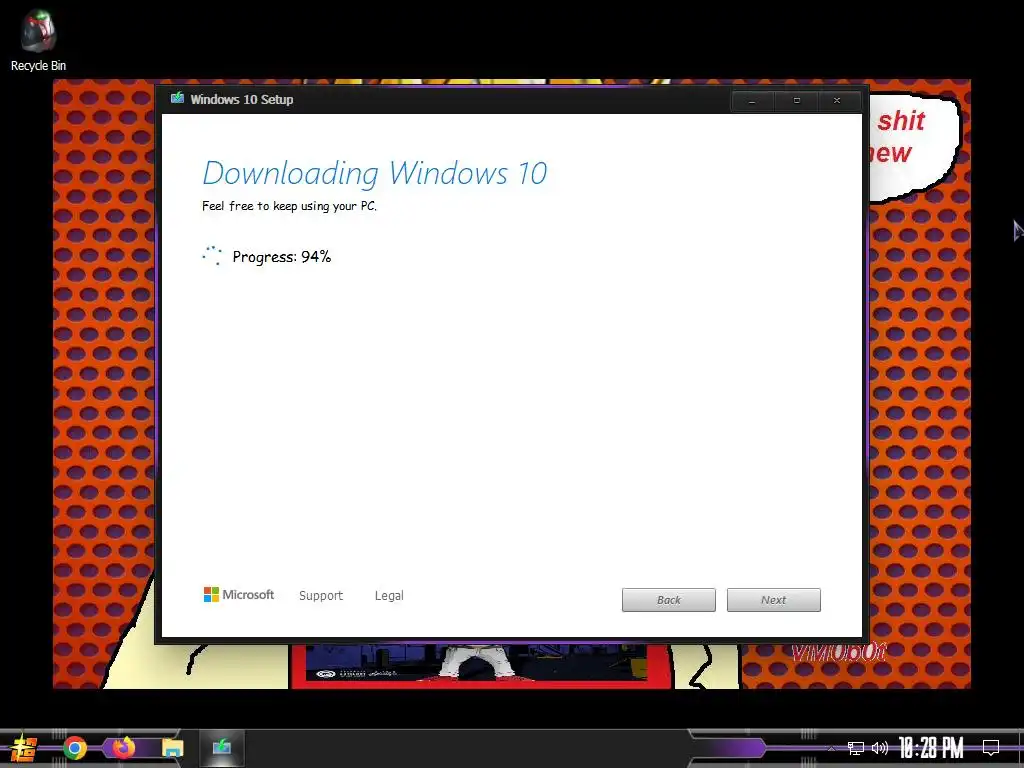Launch Google Chrome from the taskbar

click(74, 748)
